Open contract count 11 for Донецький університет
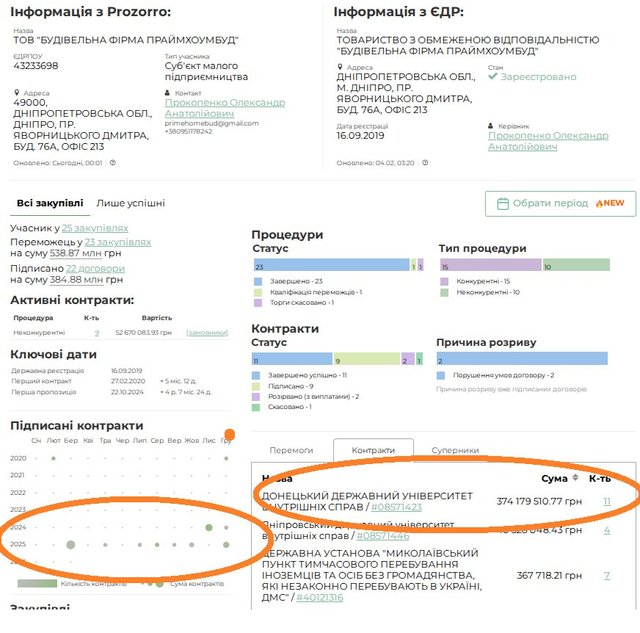Viewport: 640px width, 633px height. [606, 501]
